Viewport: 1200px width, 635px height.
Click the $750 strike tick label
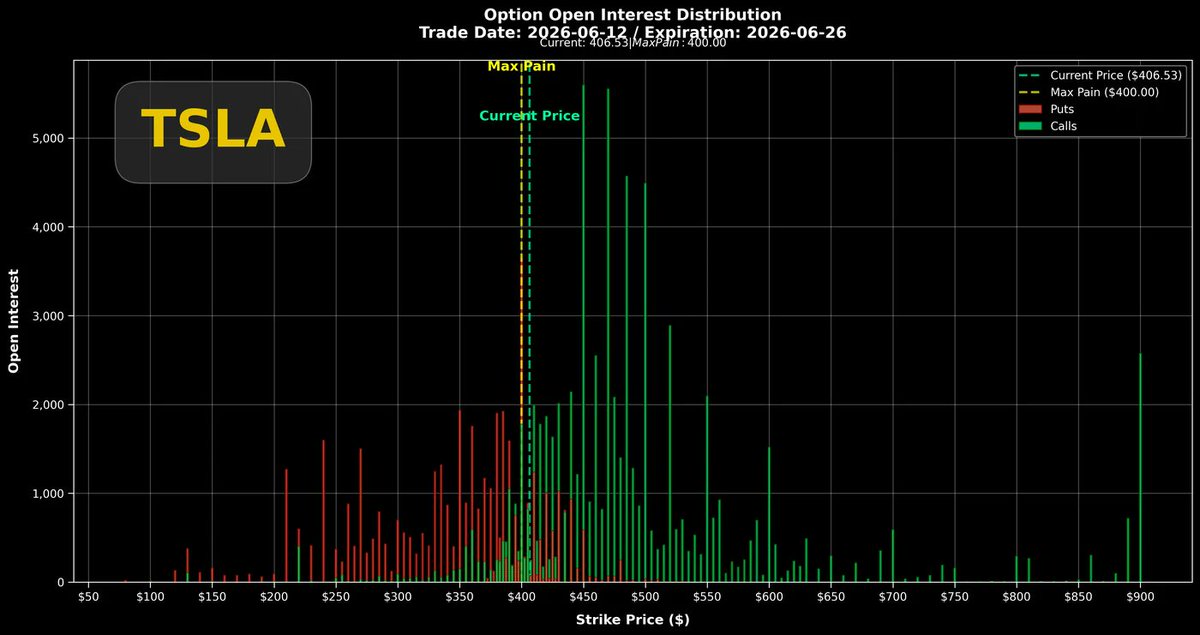click(955, 597)
